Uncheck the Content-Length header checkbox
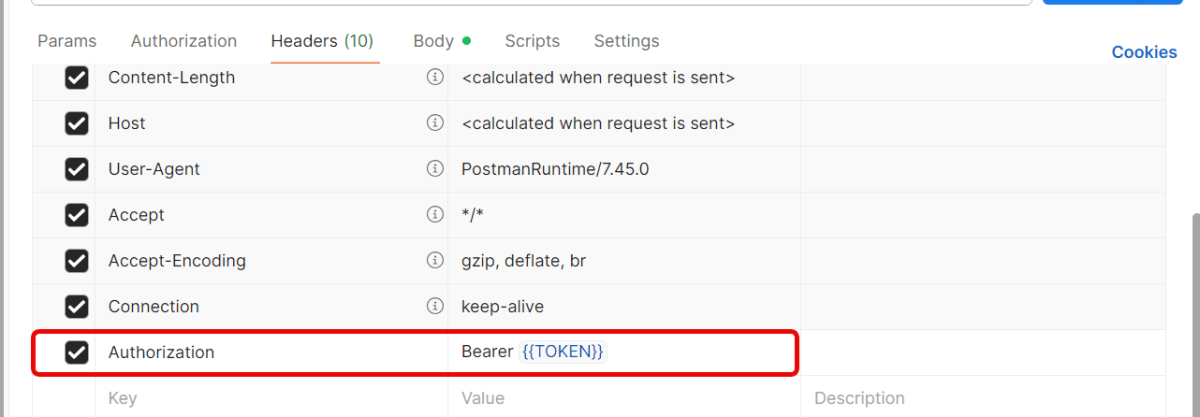 coord(77,78)
